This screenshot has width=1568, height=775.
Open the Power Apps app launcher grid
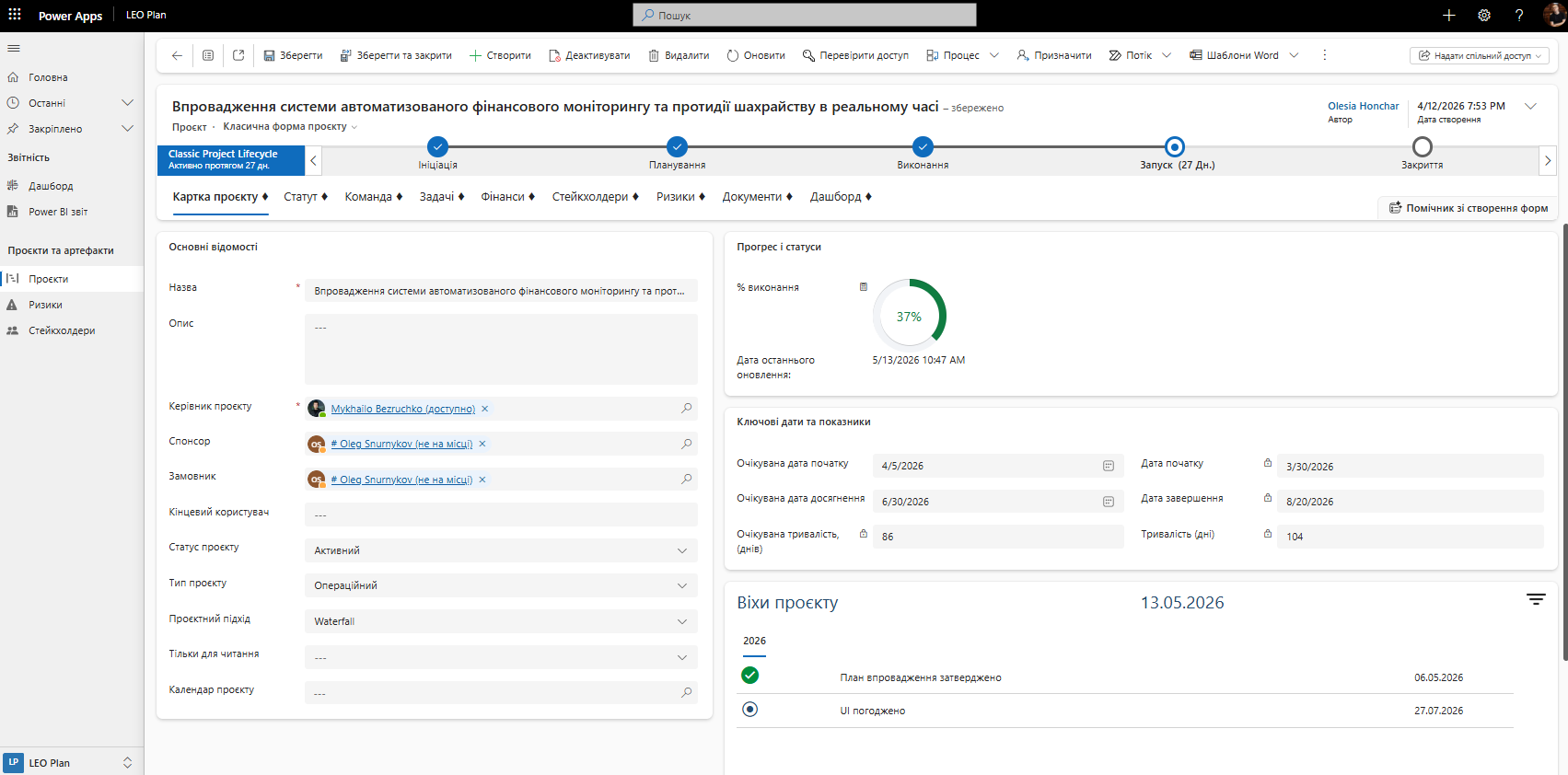click(15, 15)
